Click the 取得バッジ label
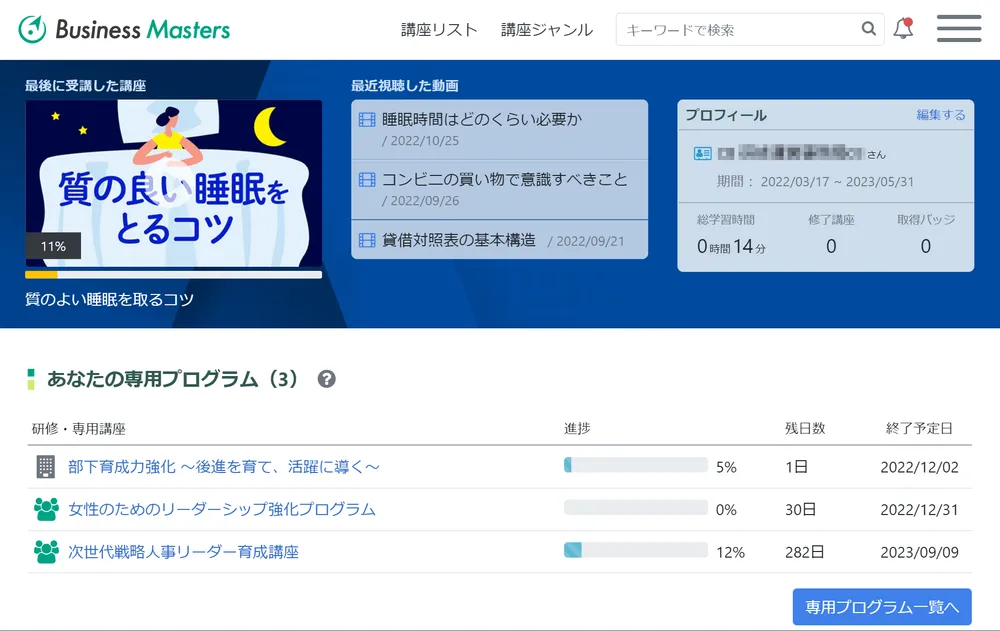Viewport: 1000px width, 631px height. pos(926,220)
